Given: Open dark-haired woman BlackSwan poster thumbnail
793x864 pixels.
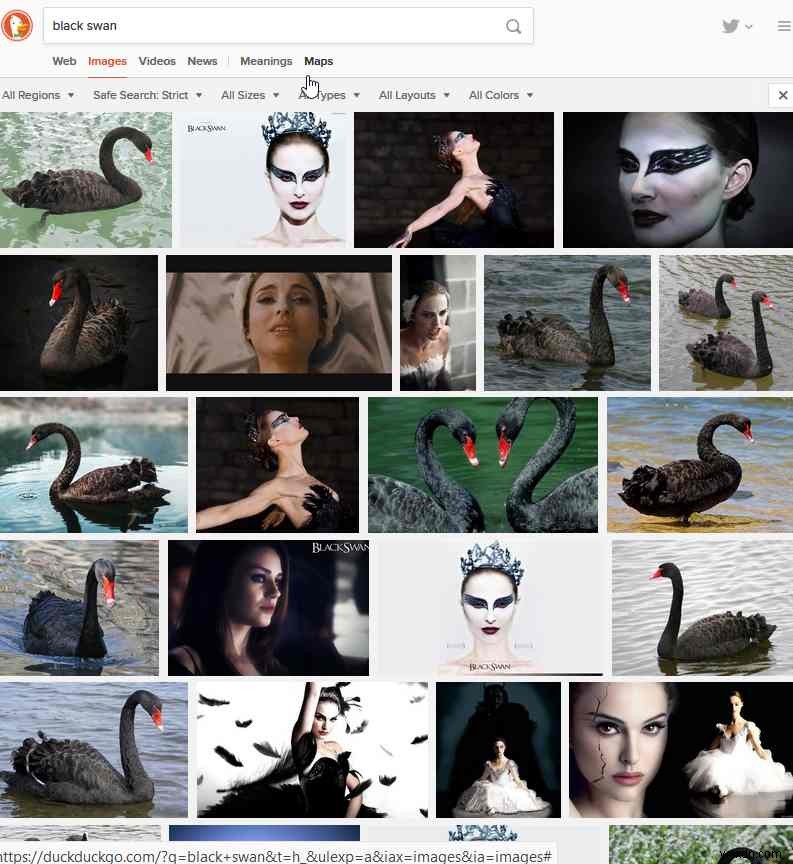Looking at the screenshot, I should 268,607.
